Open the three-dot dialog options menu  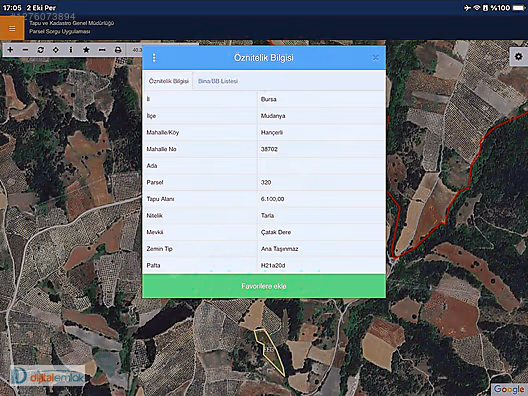(x=154, y=58)
